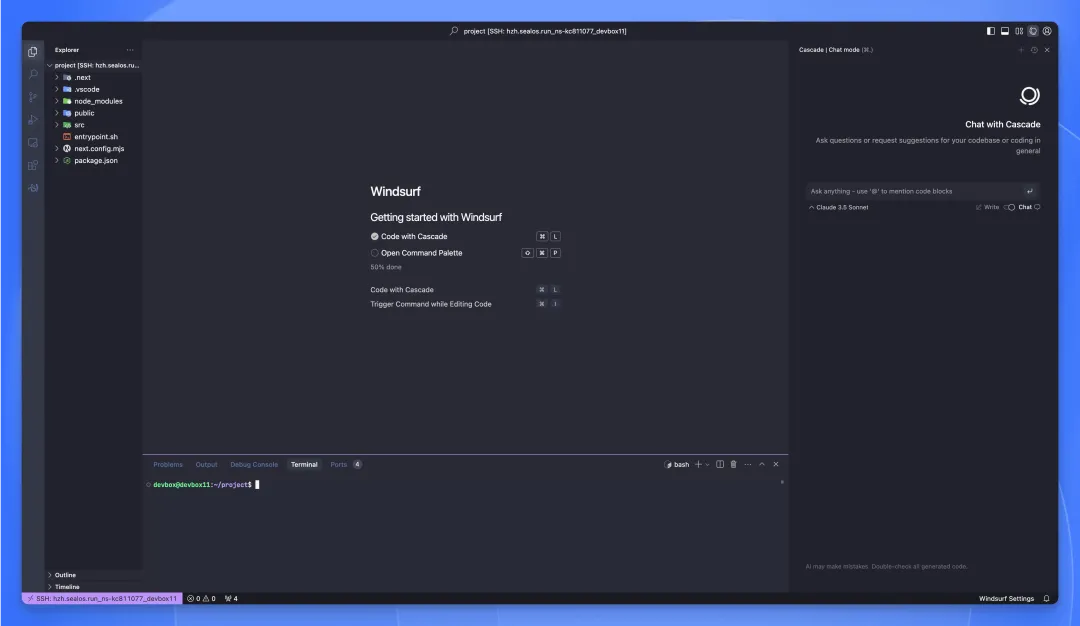Kill terminal with trash icon

point(734,464)
